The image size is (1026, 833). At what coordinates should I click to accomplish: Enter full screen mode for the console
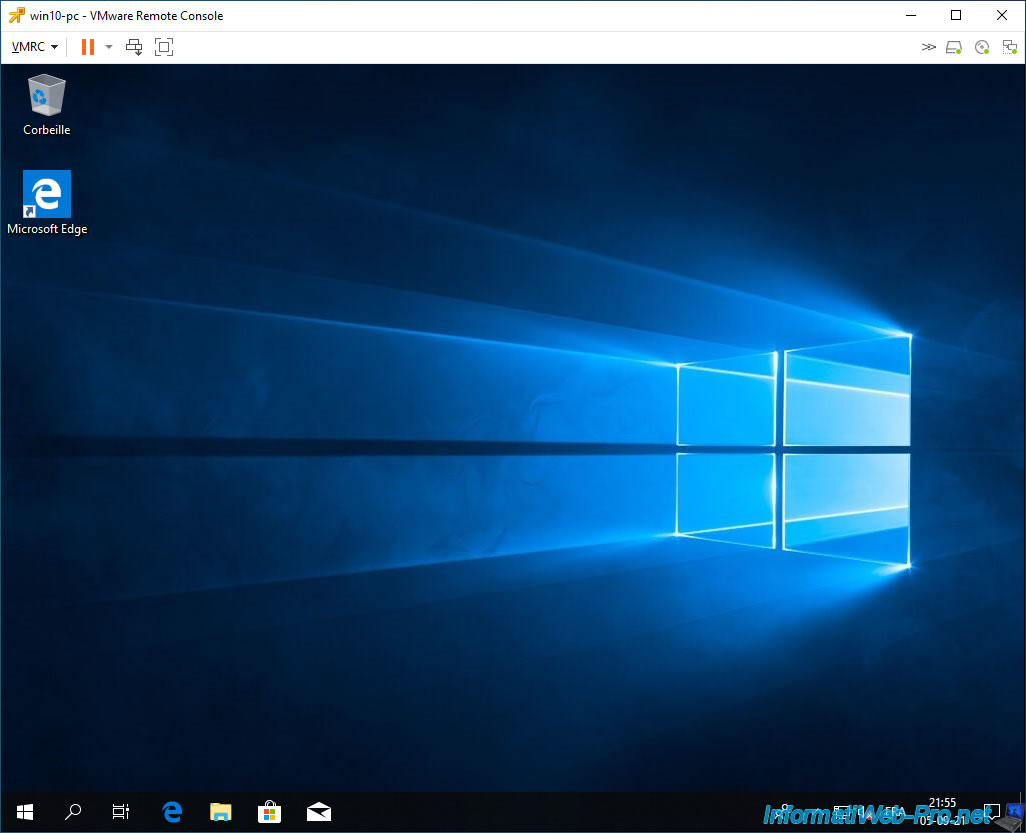[x=164, y=46]
